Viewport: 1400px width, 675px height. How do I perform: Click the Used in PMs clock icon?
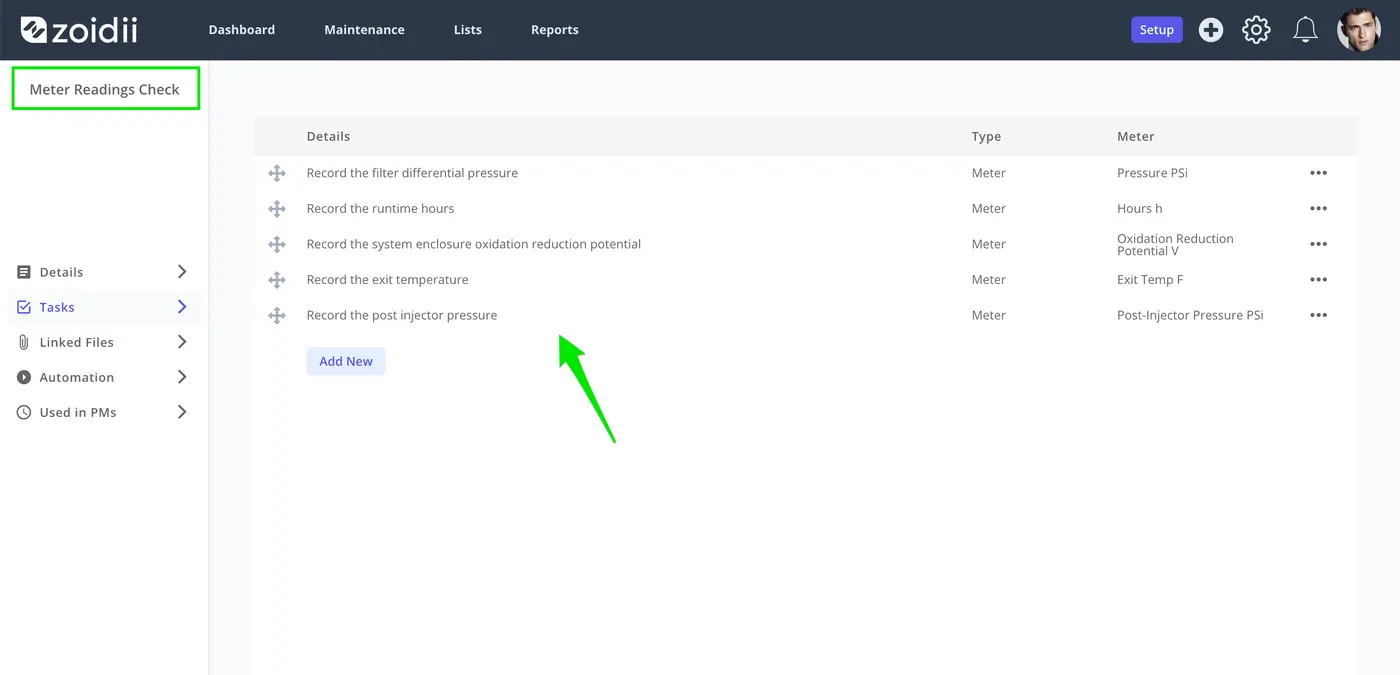24,412
